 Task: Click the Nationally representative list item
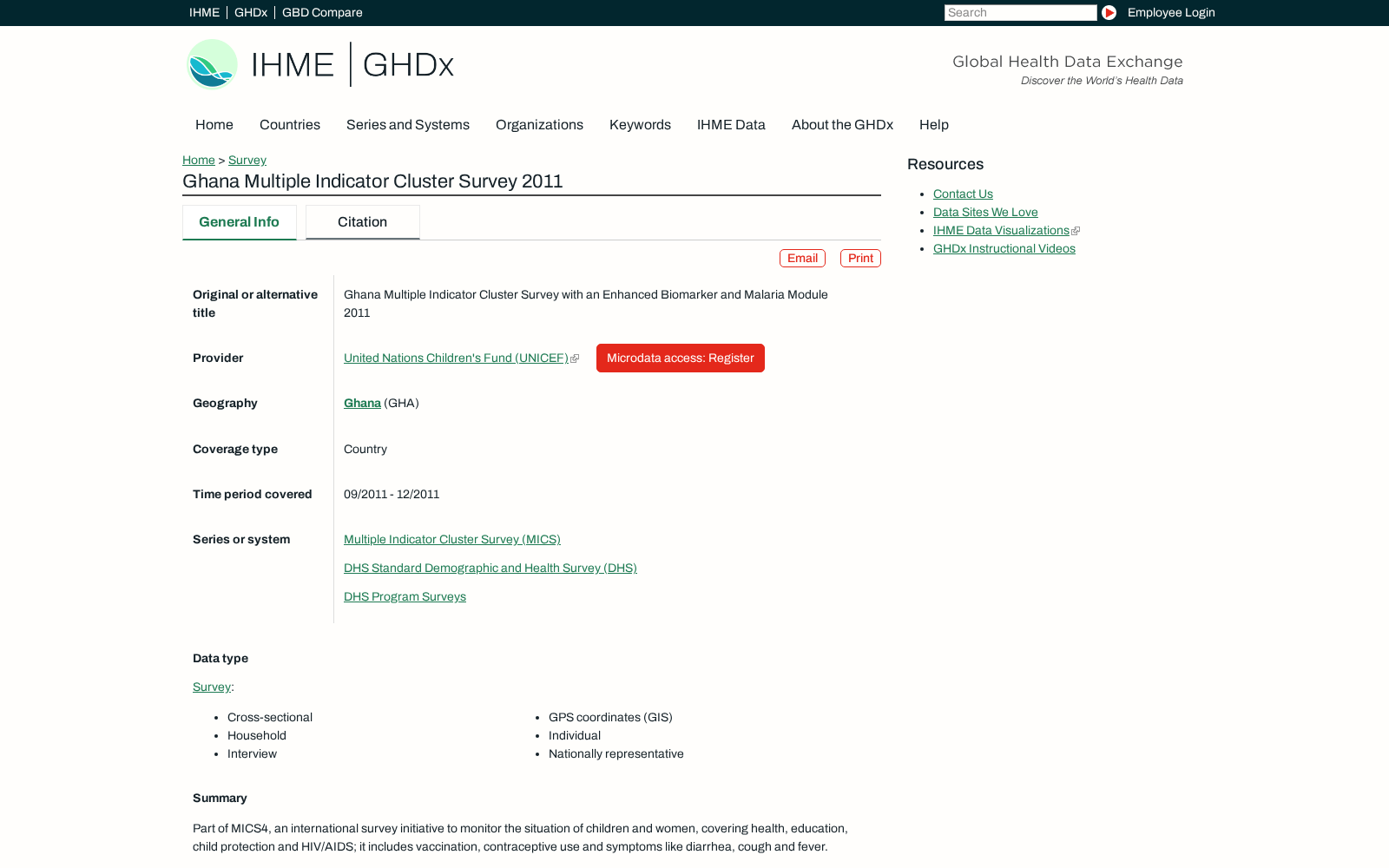coord(616,754)
